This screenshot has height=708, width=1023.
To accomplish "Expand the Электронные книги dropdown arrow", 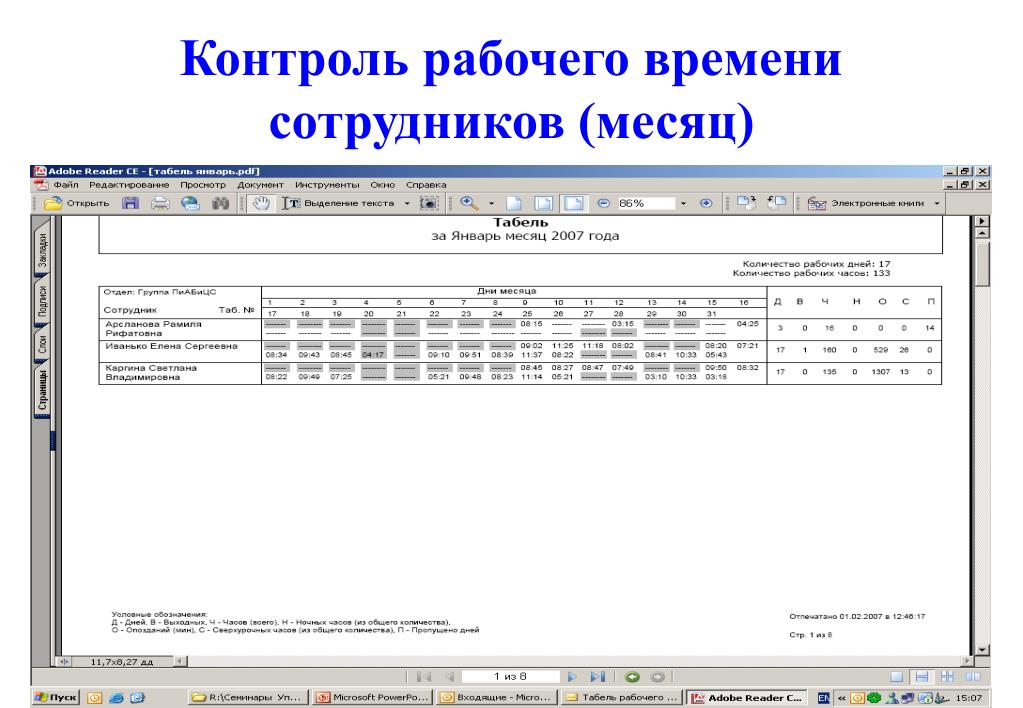I will (936, 204).
